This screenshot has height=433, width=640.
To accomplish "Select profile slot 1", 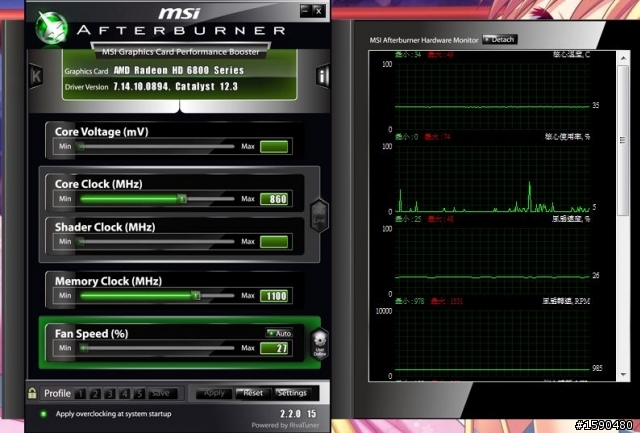I will pos(81,393).
